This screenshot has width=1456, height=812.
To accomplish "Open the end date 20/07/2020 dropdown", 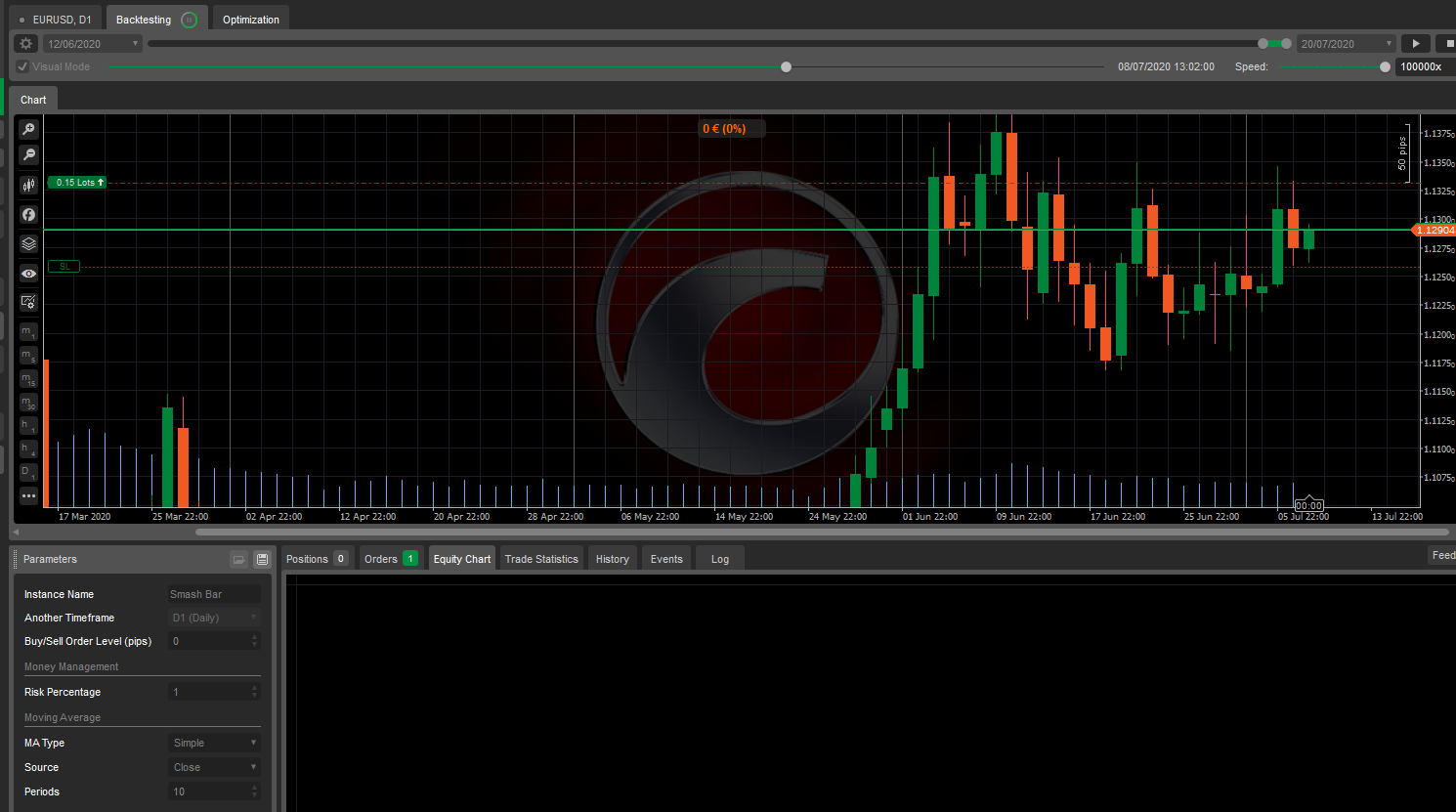I will [1346, 44].
